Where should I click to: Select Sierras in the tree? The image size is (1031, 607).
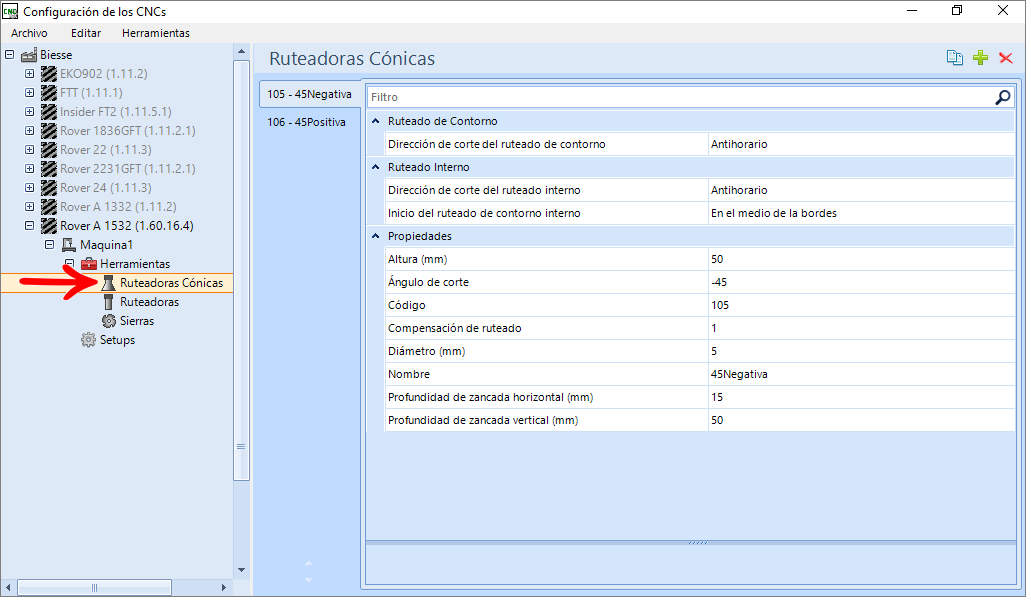(137, 322)
